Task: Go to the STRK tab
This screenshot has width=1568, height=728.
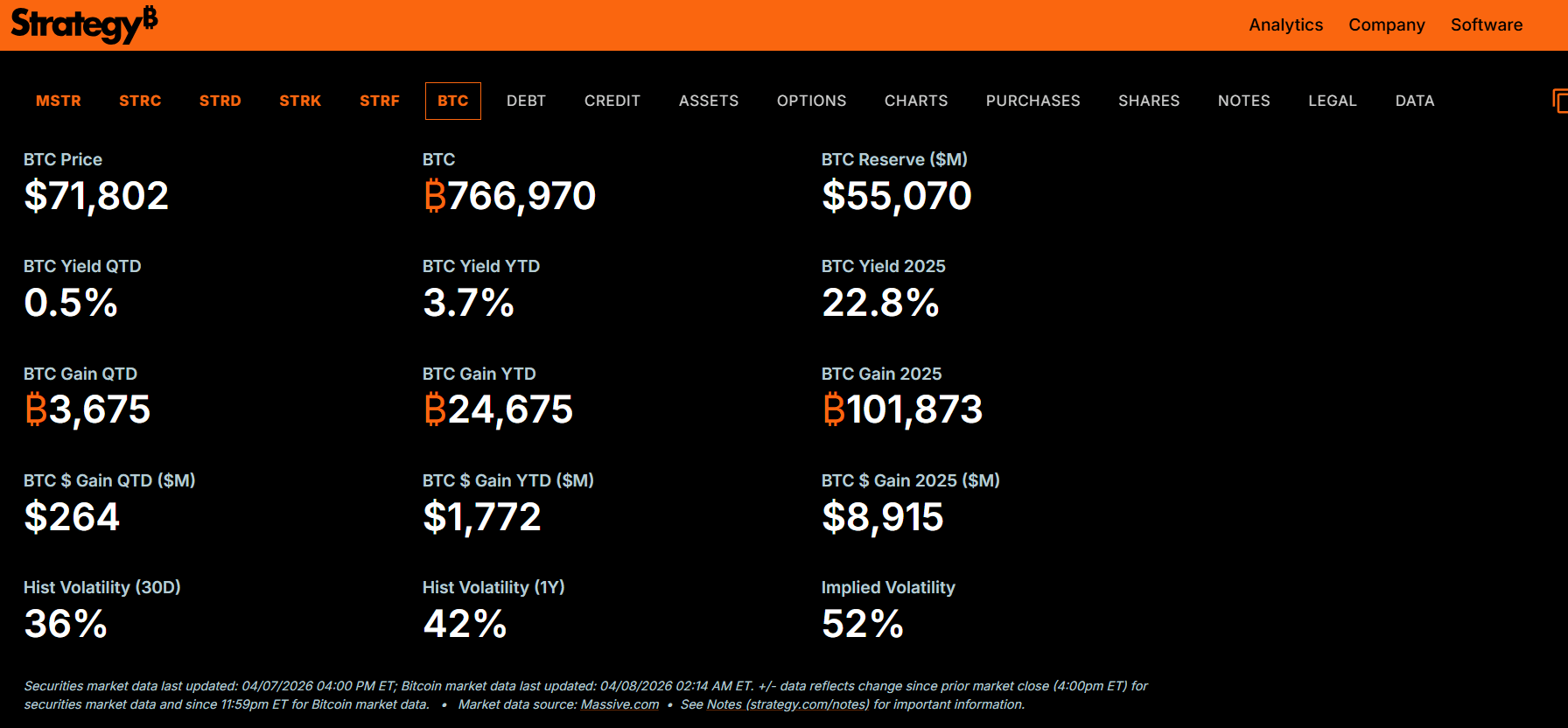Action: [300, 101]
